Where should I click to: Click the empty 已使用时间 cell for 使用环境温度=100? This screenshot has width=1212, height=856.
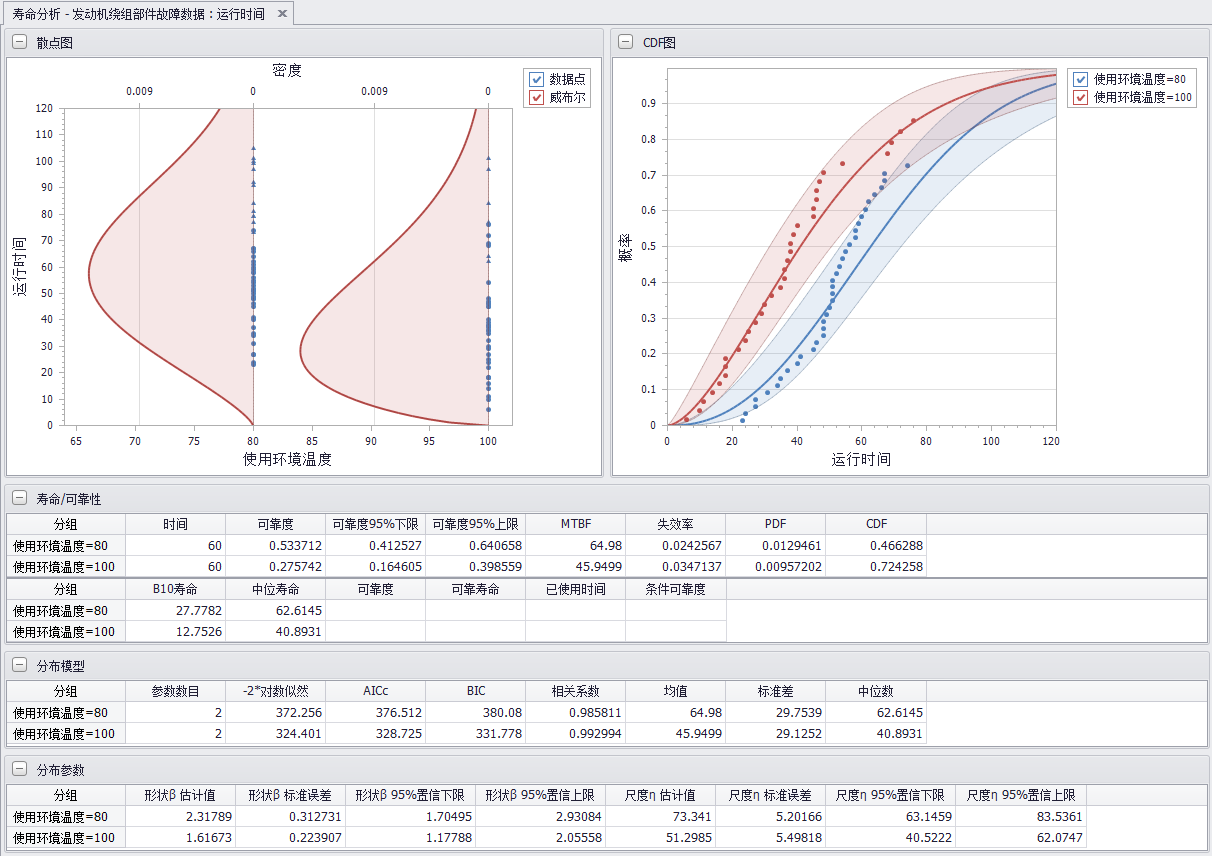575,632
